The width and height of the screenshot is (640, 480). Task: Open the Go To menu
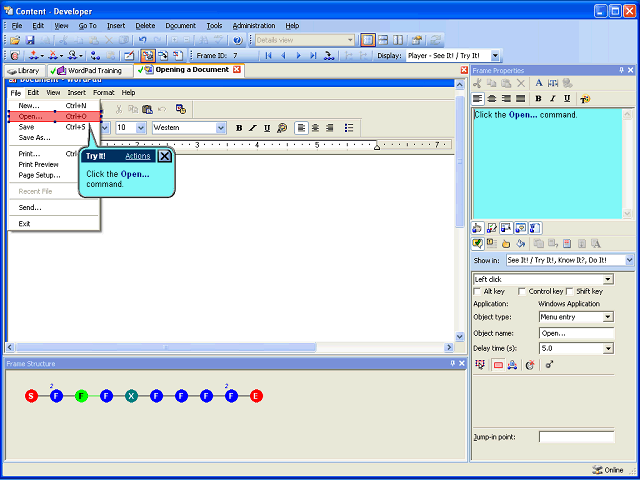click(x=87, y=26)
